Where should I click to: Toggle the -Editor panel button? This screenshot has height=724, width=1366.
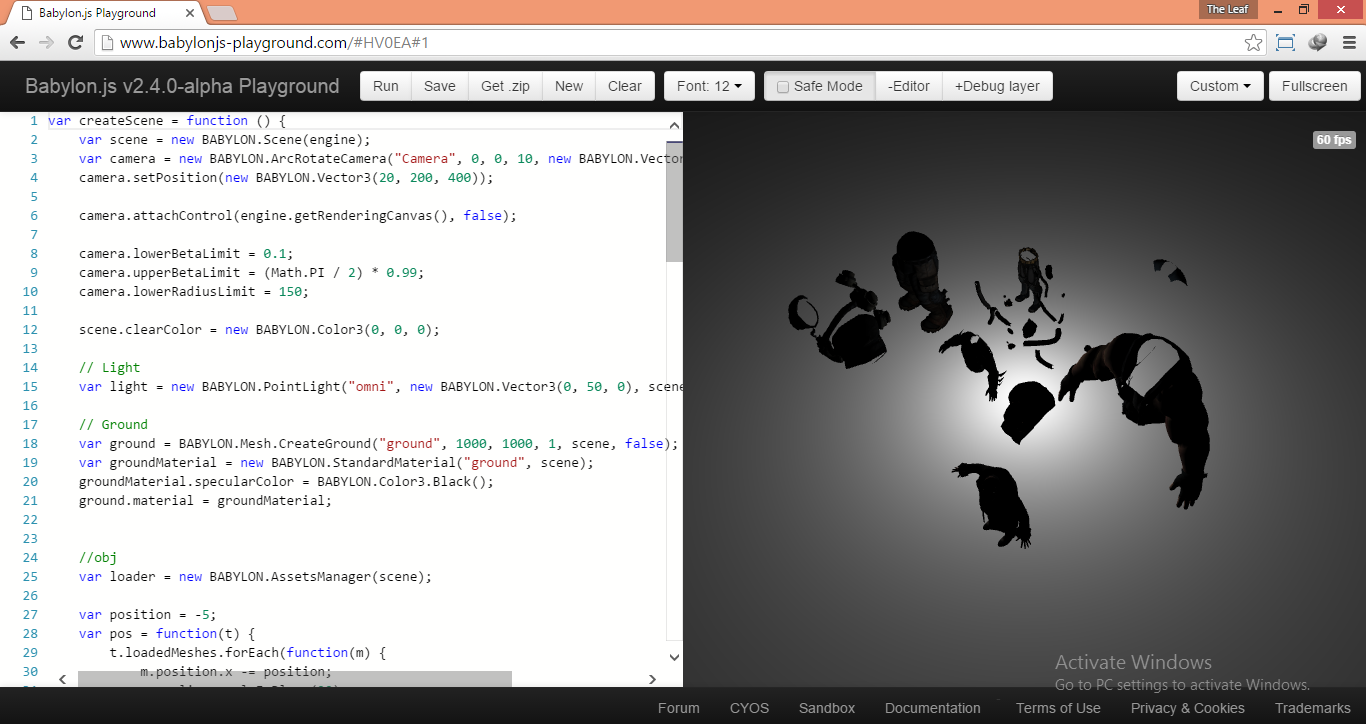[x=908, y=86]
